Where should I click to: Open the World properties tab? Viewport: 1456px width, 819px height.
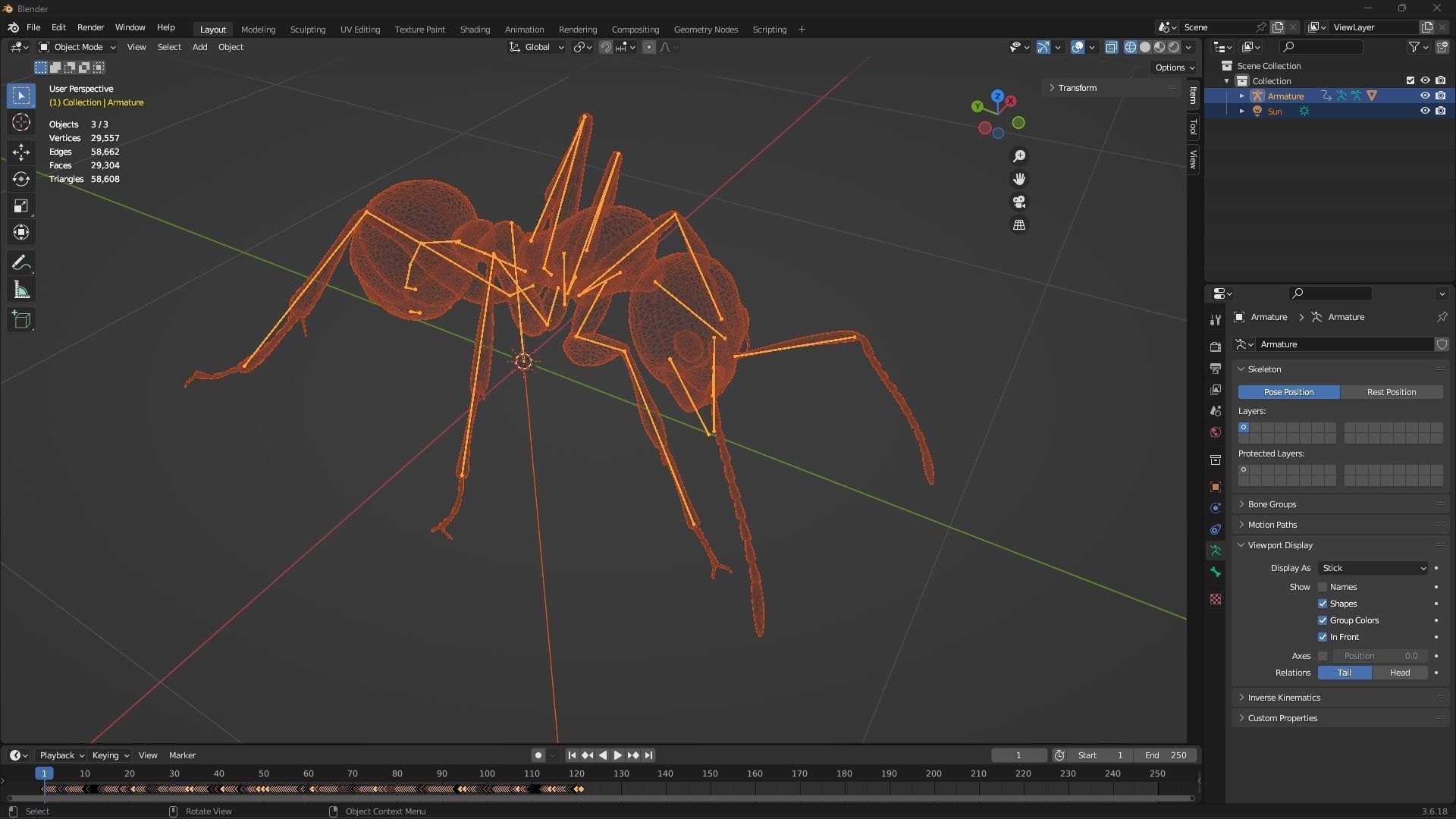pyautogui.click(x=1216, y=432)
